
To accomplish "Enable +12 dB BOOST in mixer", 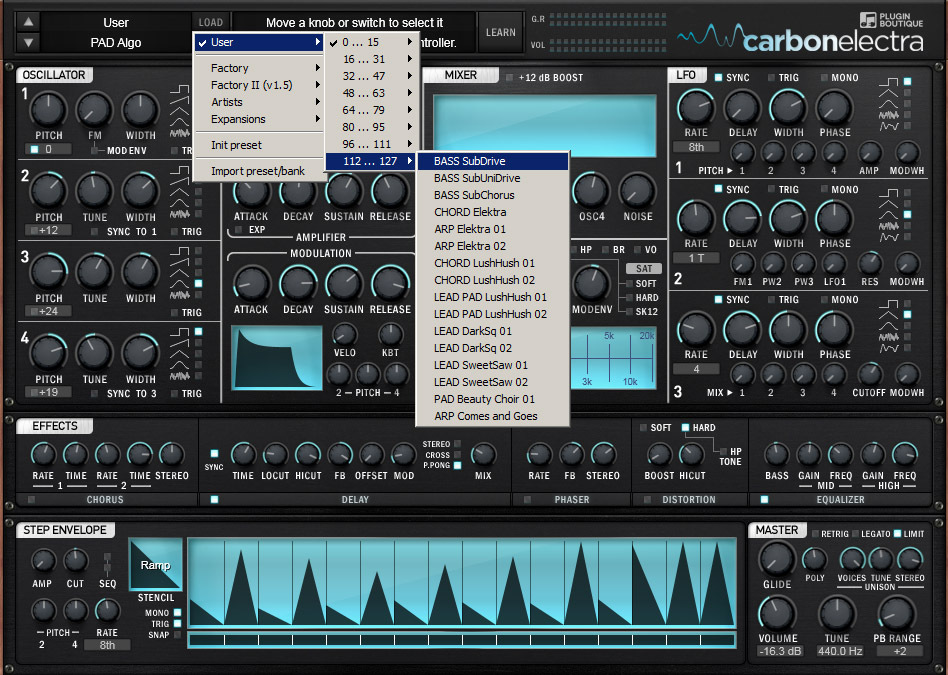I will 509,77.
